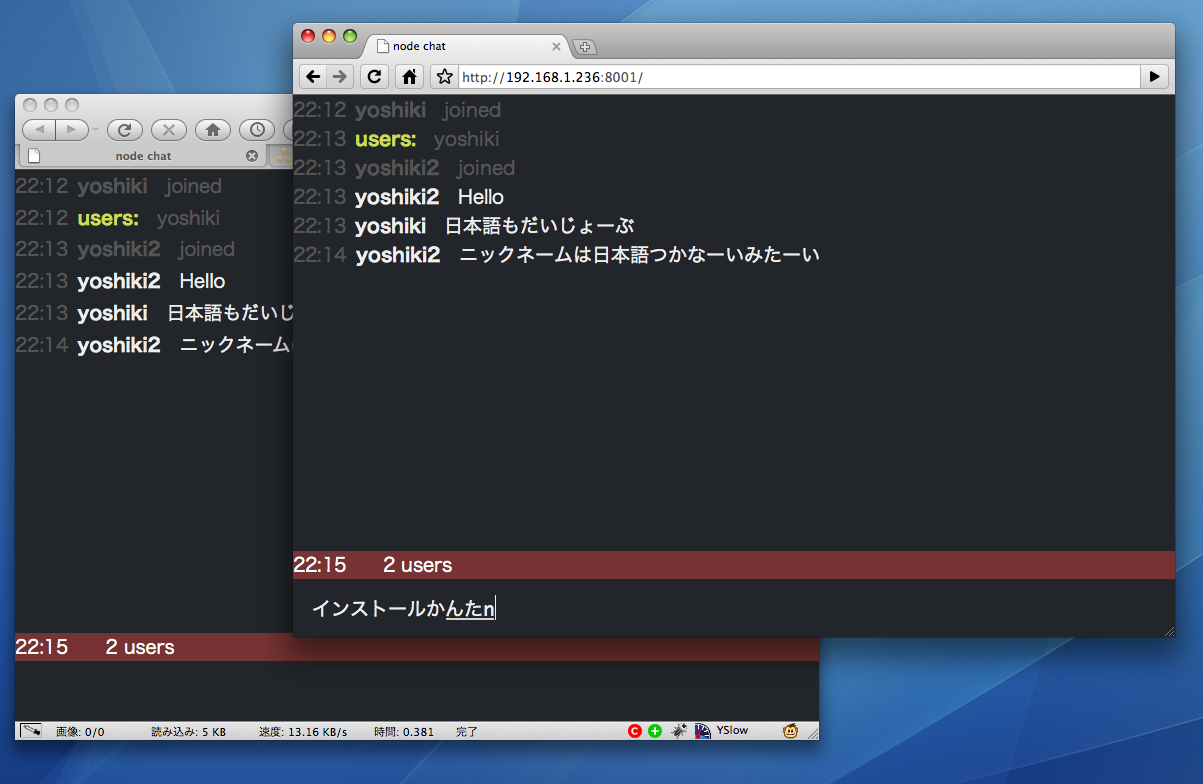This screenshot has height=784, width=1203.
Task: Expand the Firefox back/forward history dropdown
Action: 95,130
